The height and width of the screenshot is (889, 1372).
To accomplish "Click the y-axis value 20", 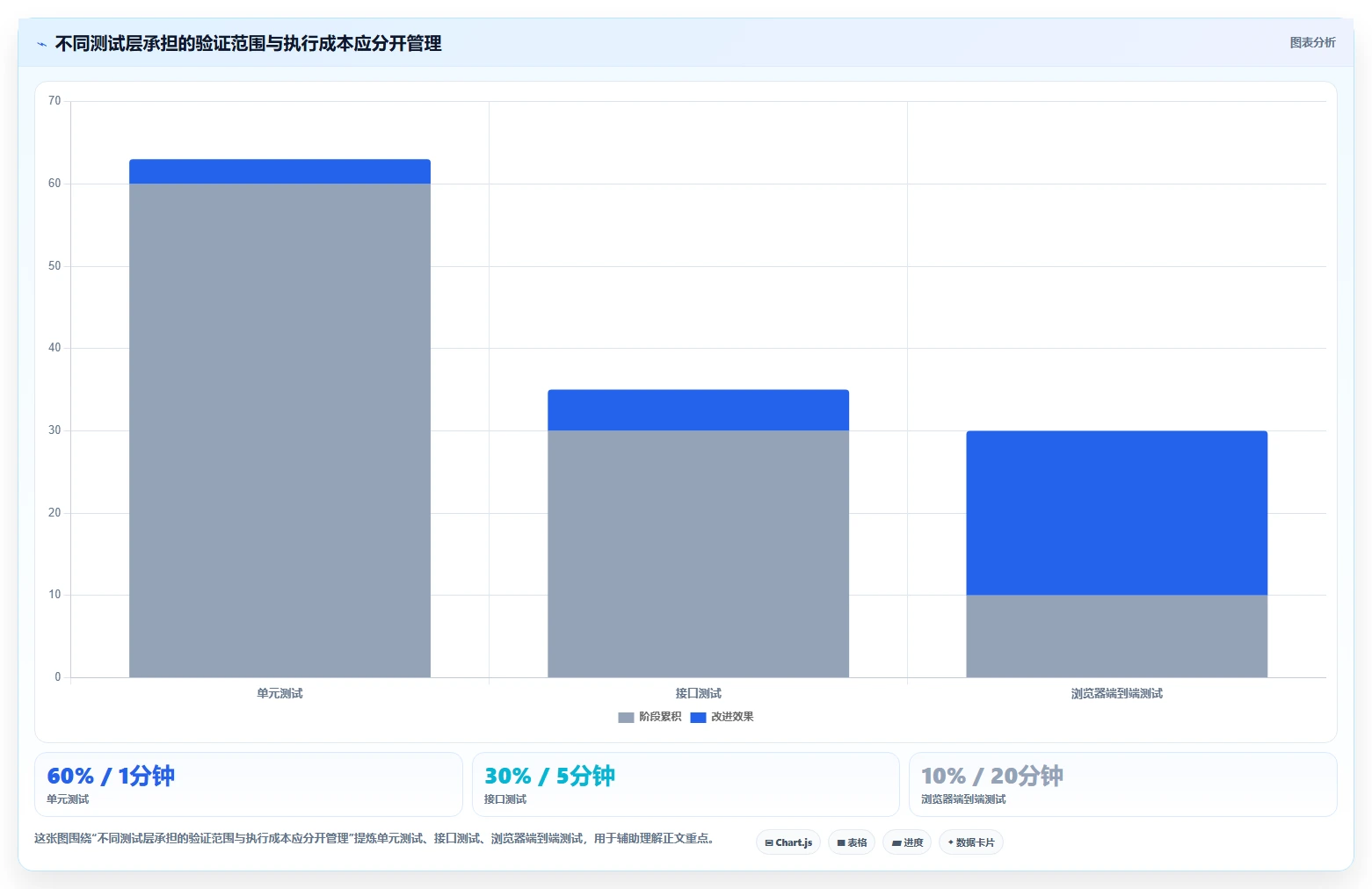I will point(54,513).
